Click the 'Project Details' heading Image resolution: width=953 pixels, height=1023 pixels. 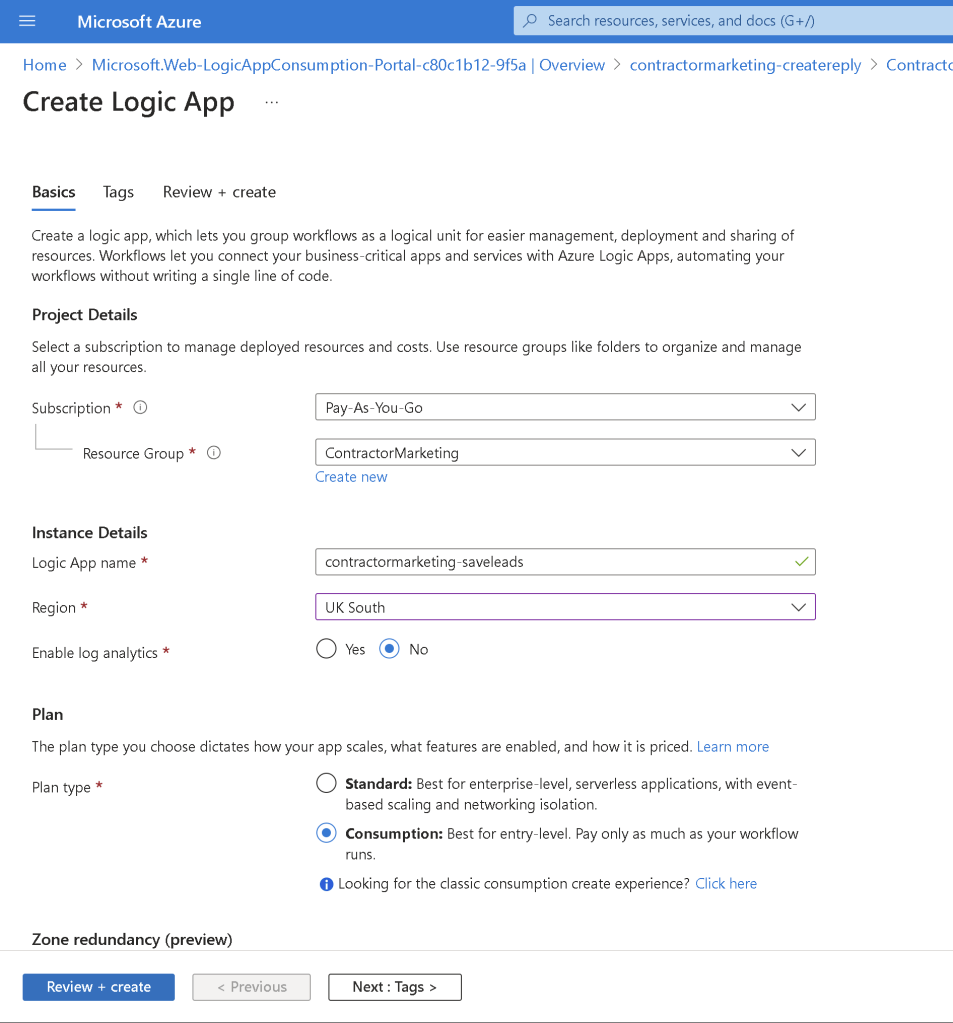(x=85, y=314)
